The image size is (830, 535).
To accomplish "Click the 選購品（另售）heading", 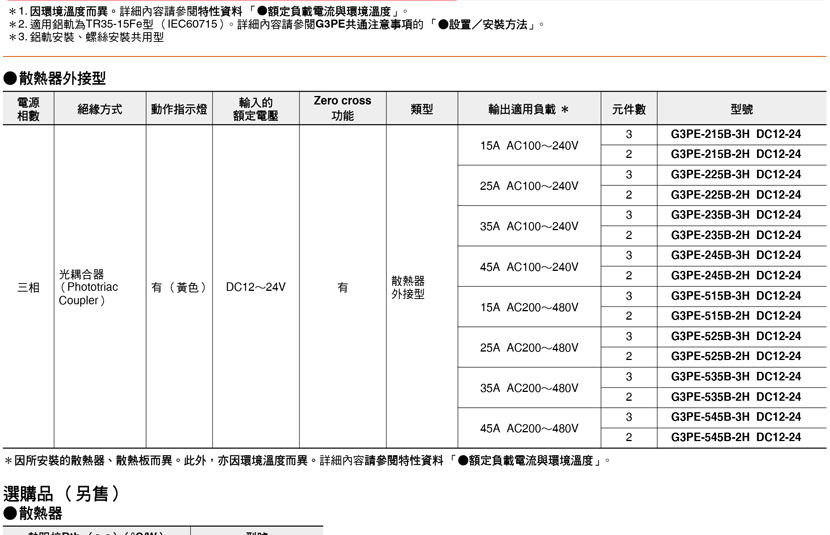I will tap(62, 494).
